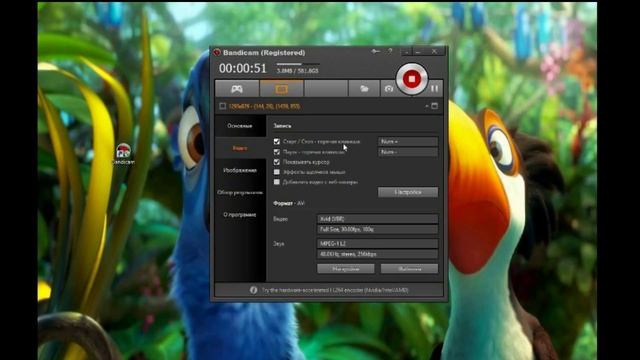Open the Bandicam desktop shortcut icon

click(x=123, y=154)
